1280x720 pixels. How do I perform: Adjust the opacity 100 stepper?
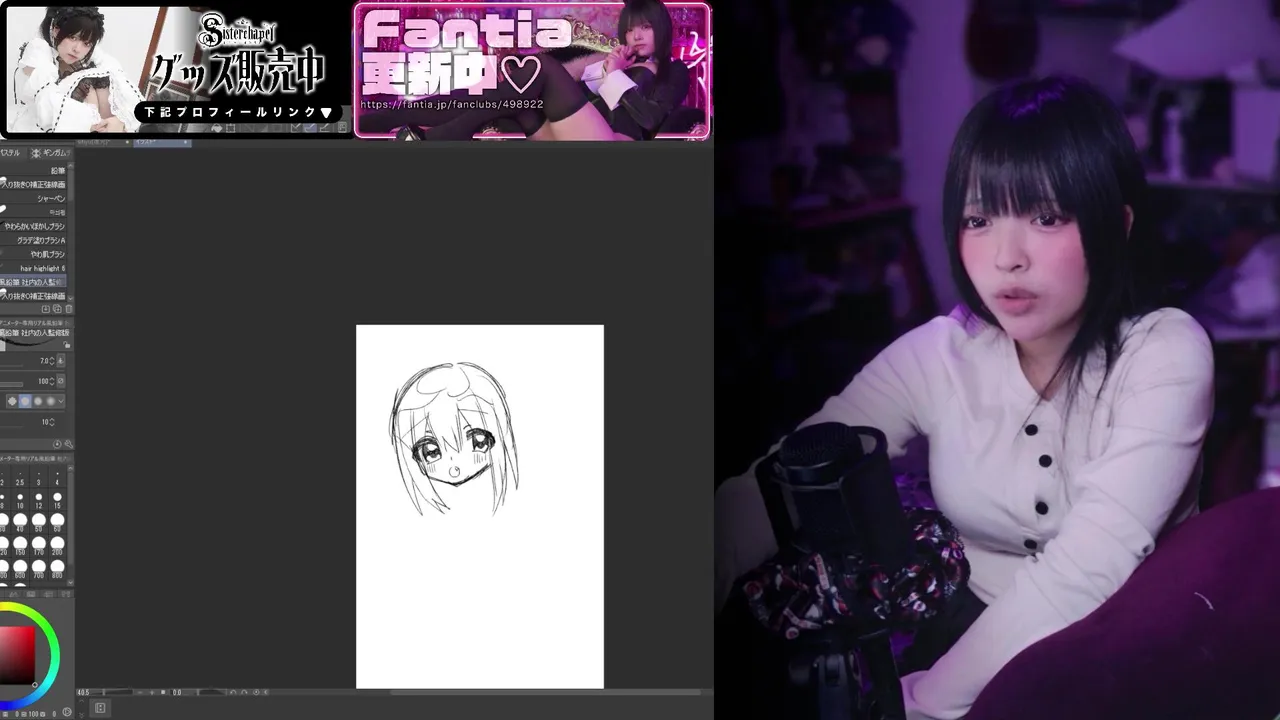point(52,381)
